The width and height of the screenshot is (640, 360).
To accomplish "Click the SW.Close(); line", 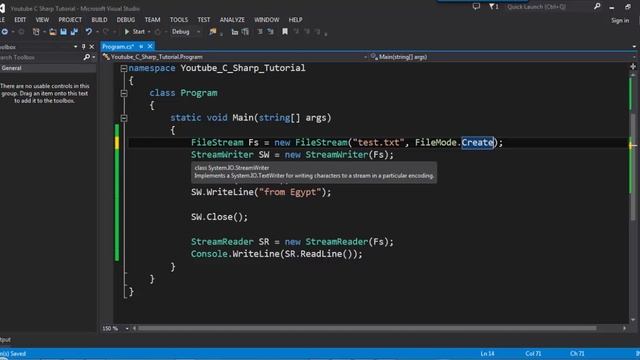I will pos(219,217).
